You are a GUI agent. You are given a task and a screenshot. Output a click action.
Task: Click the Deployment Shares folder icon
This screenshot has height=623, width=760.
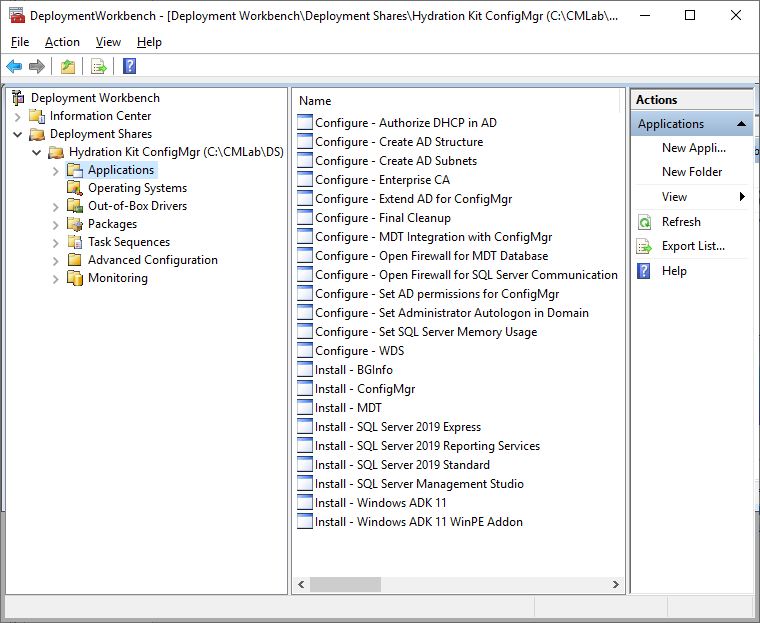pyautogui.click(x=37, y=134)
